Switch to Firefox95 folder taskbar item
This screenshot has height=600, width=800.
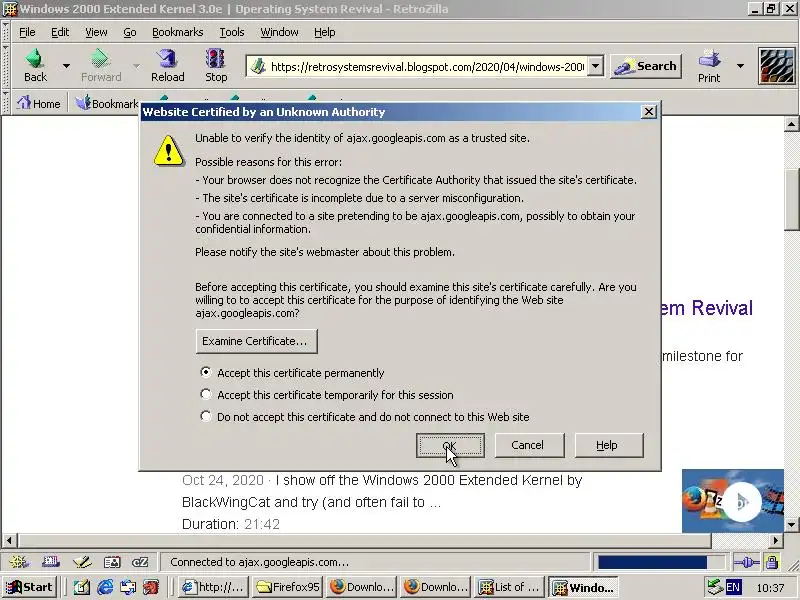coord(288,587)
